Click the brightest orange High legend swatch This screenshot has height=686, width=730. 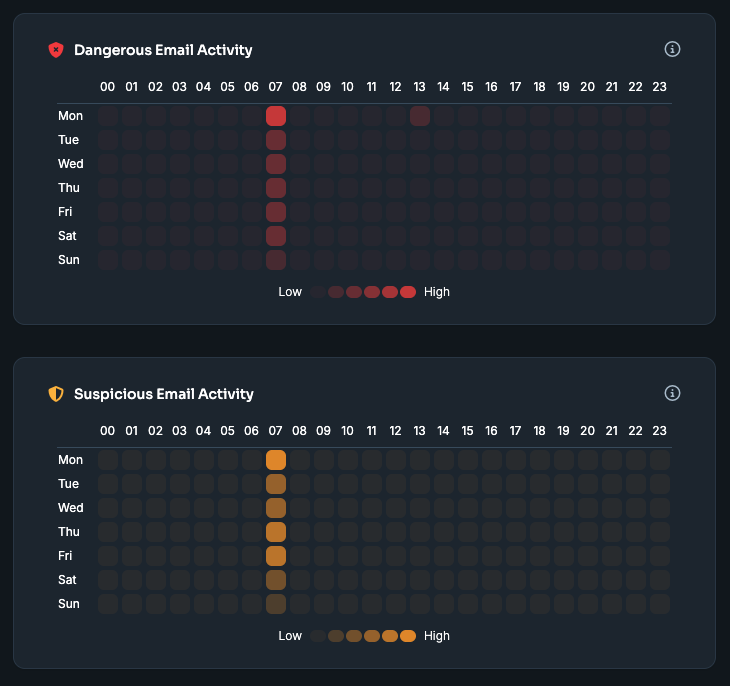click(x=408, y=636)
